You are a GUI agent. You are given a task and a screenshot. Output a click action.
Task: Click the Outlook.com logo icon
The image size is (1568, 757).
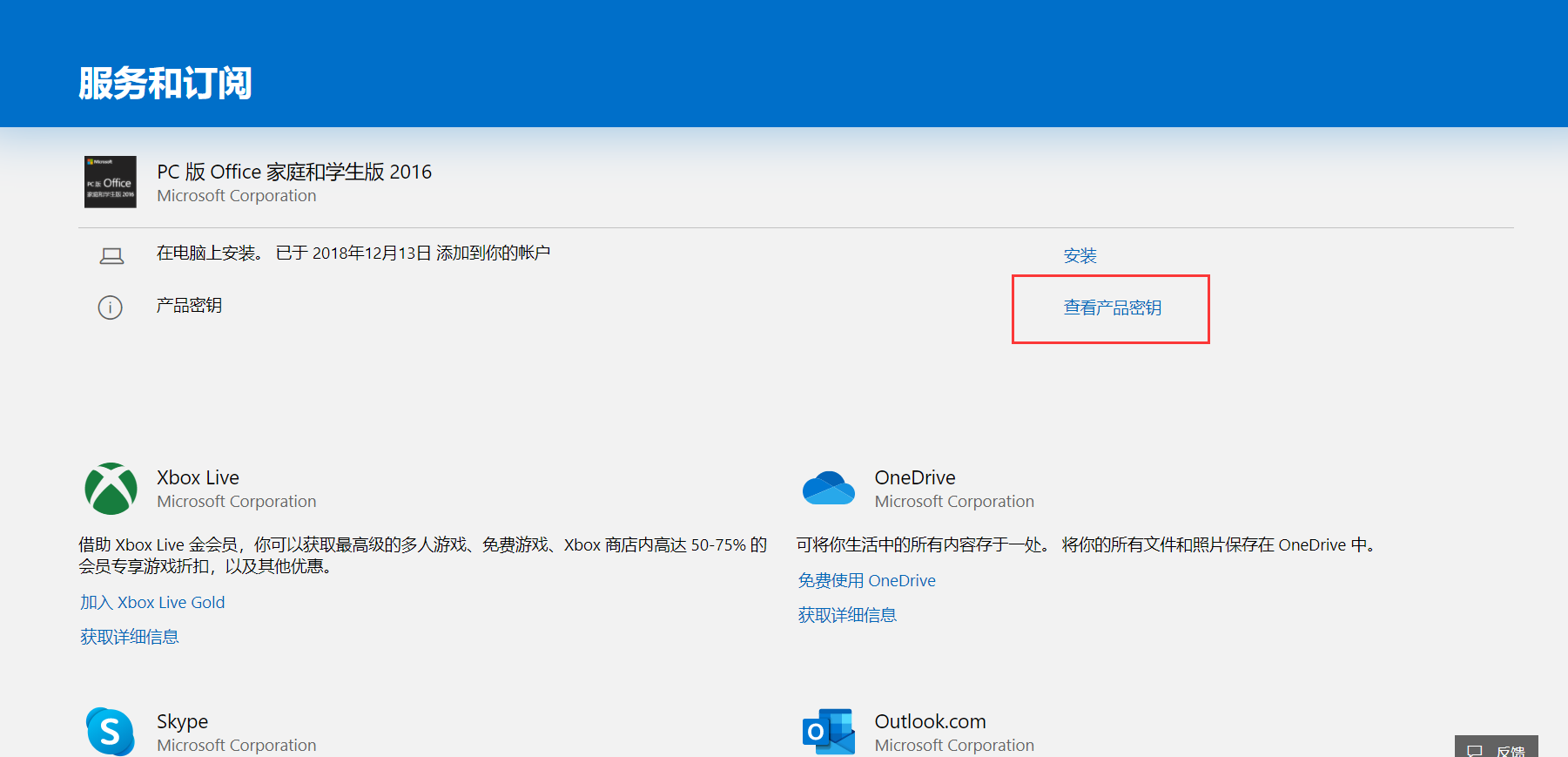[x=829, y=732]
